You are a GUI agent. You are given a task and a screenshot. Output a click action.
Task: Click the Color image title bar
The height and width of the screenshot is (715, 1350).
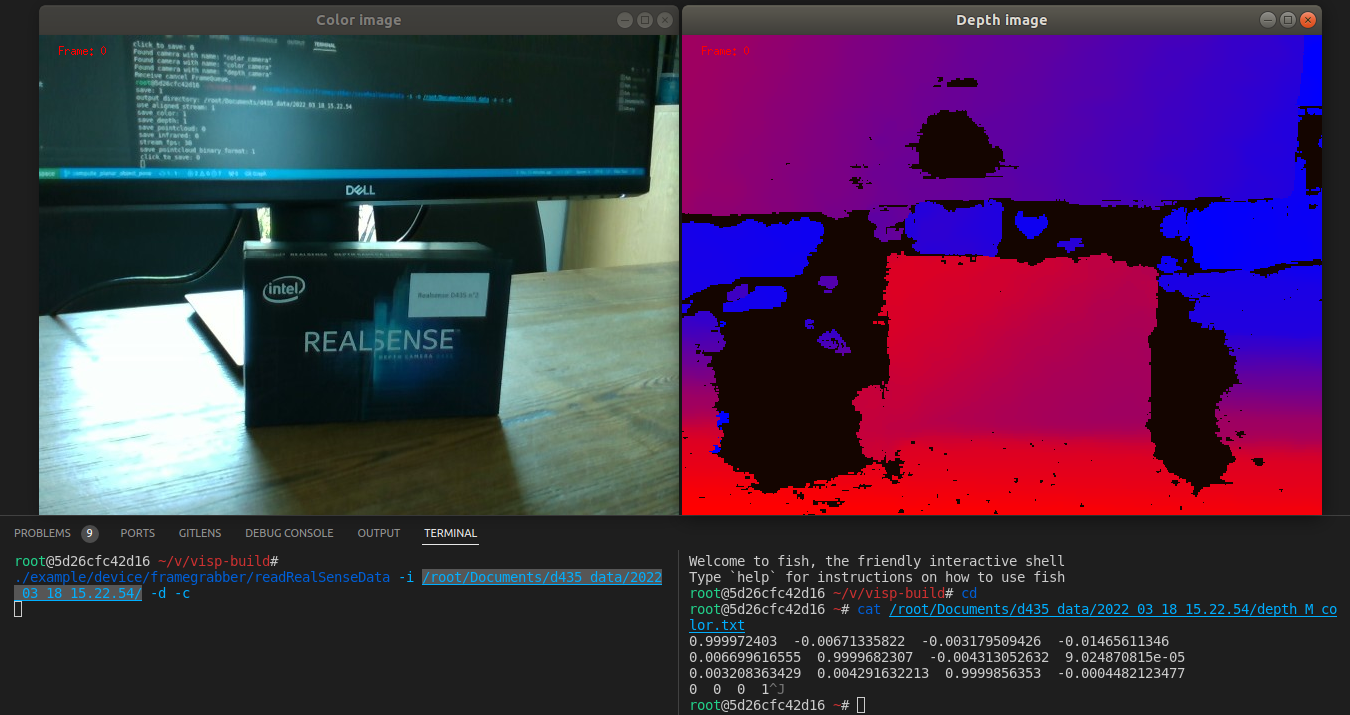358,19
